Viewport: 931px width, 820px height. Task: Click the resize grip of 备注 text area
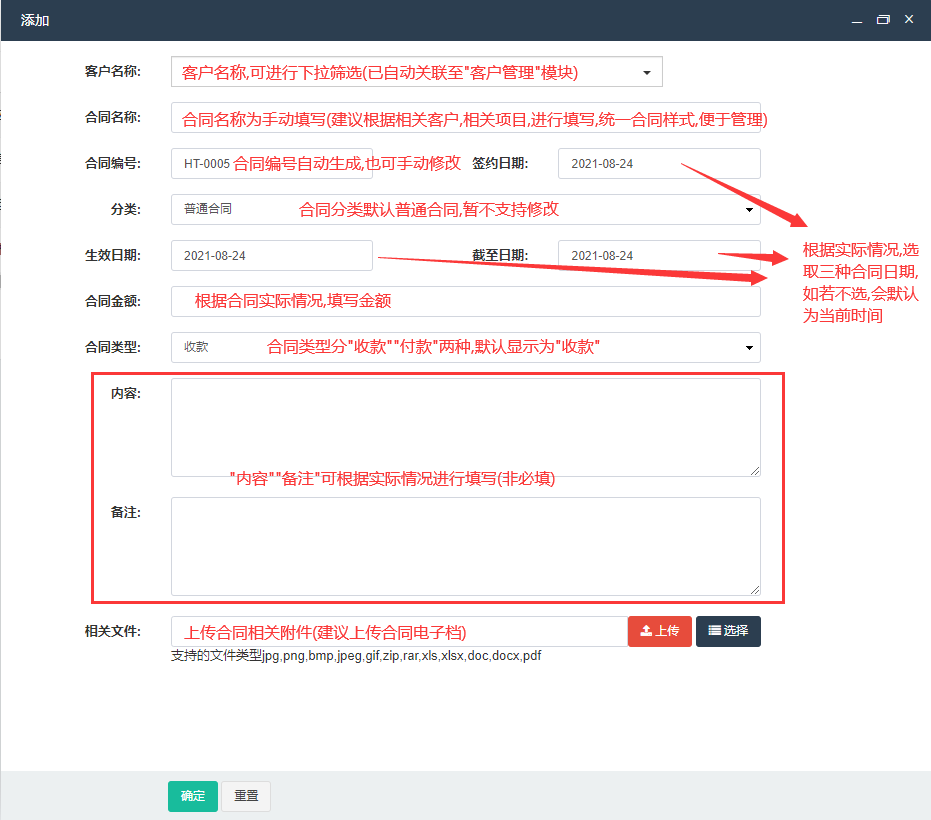755,590
